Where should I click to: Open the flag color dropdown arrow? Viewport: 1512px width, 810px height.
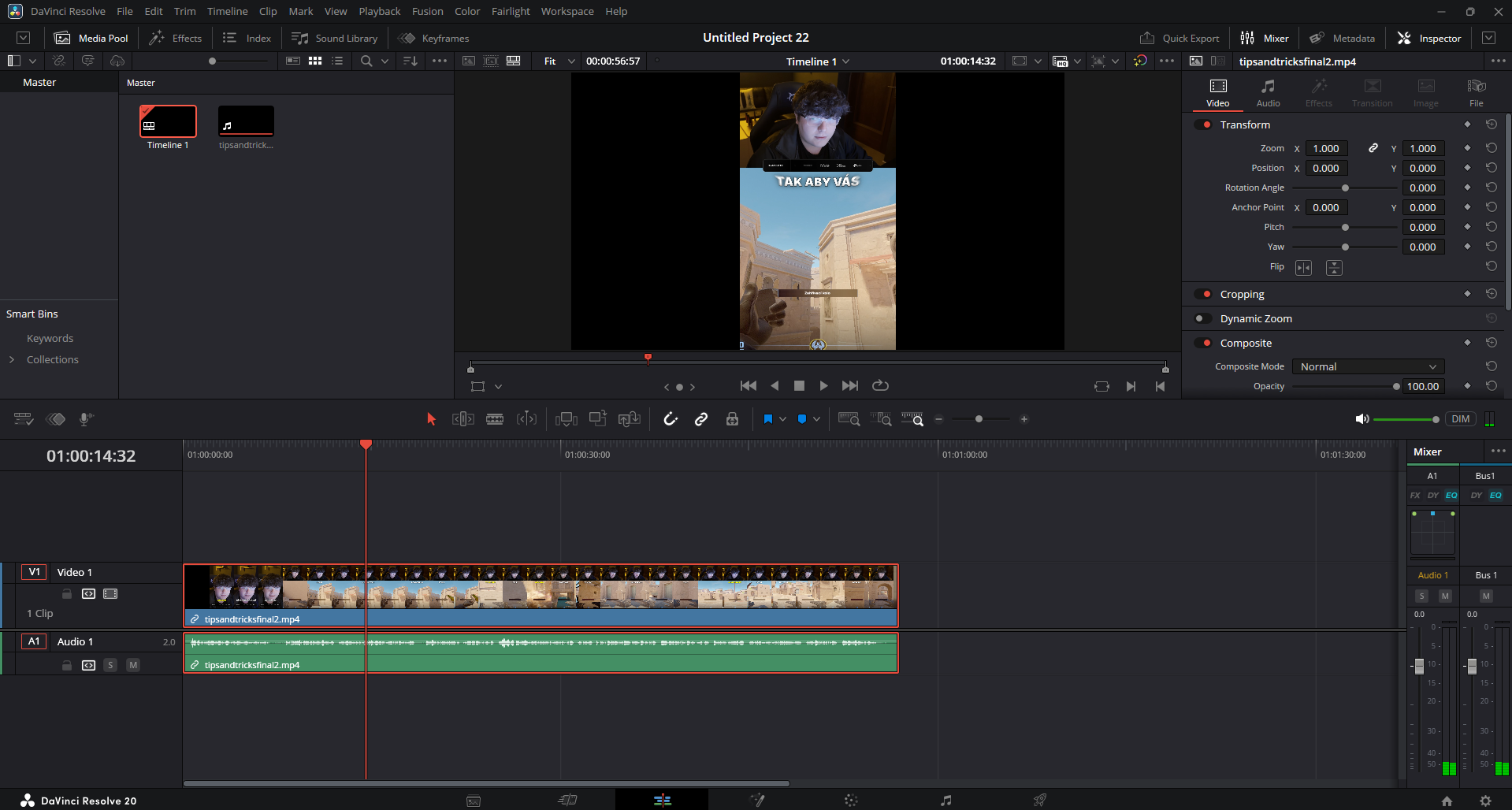[x=782, y=419]
